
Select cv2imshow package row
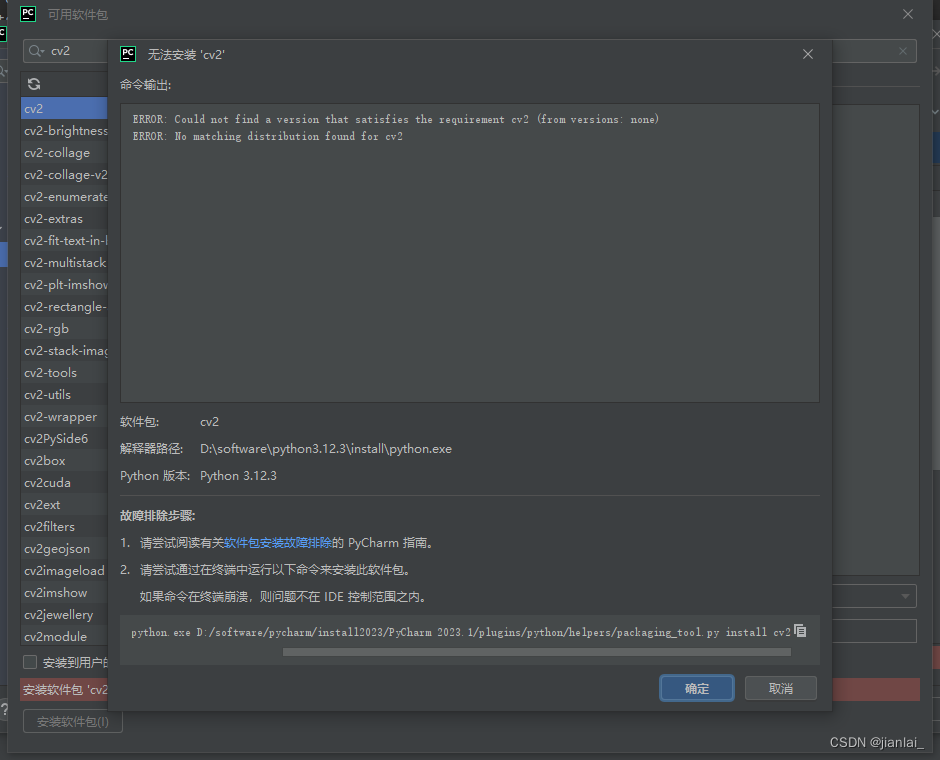click(64, 592)
